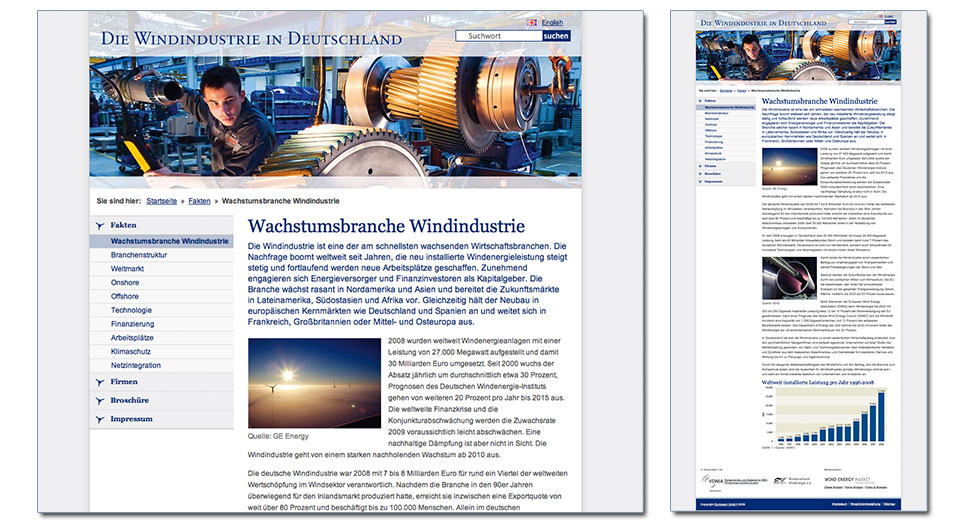Click the sunset thumbnail in the right preview page

coord(790,167)
